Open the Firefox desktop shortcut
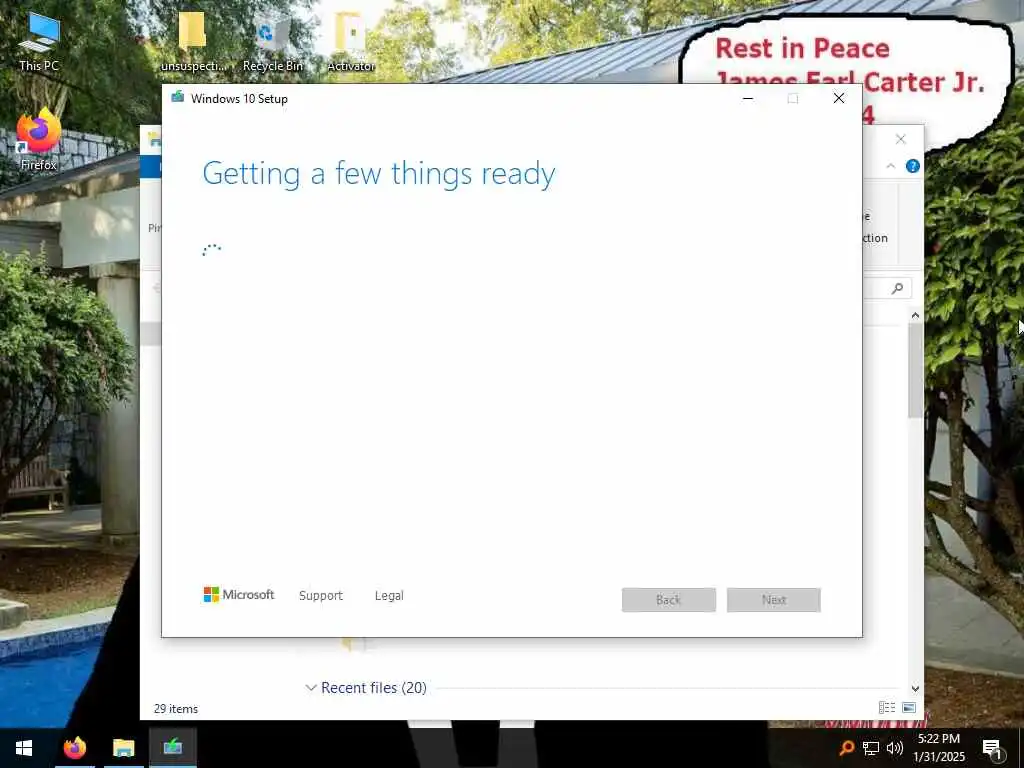Viewport: 1024px width, 768px height. coord(39,138)
